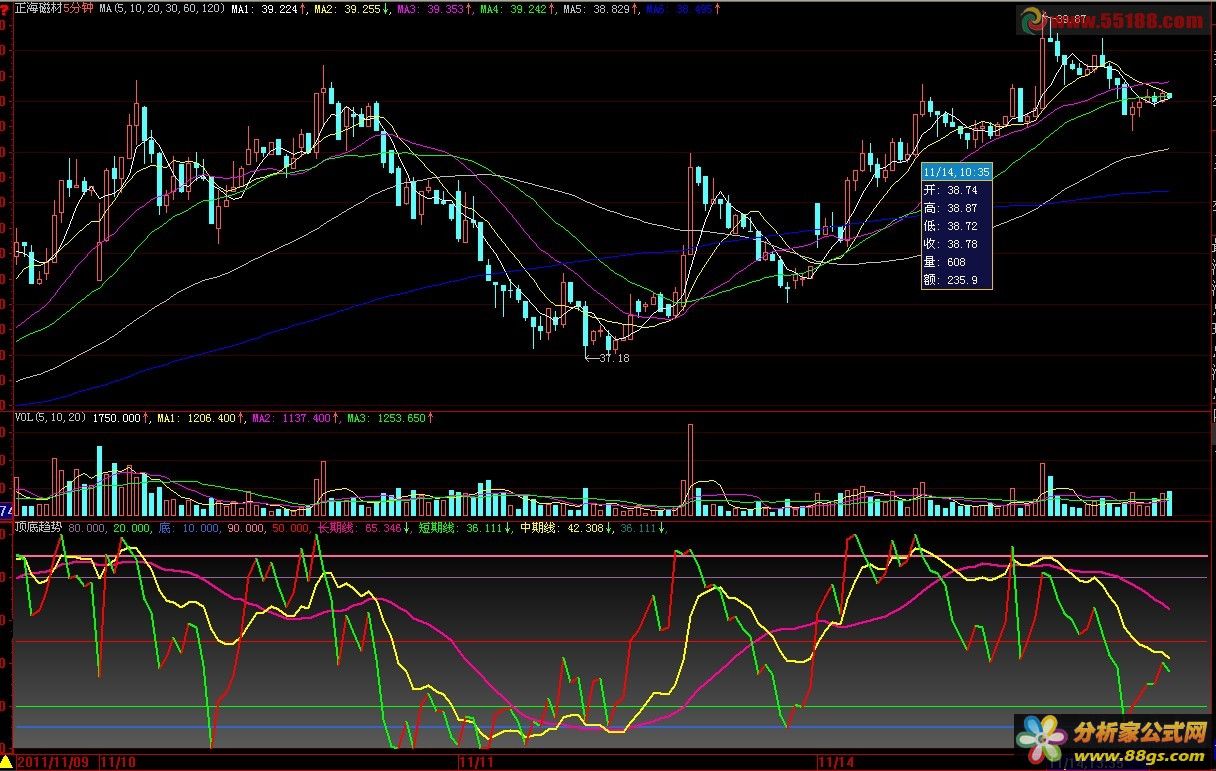Select the tooltip close value 38.78
1216x771 pixels.
click(964, 243)
